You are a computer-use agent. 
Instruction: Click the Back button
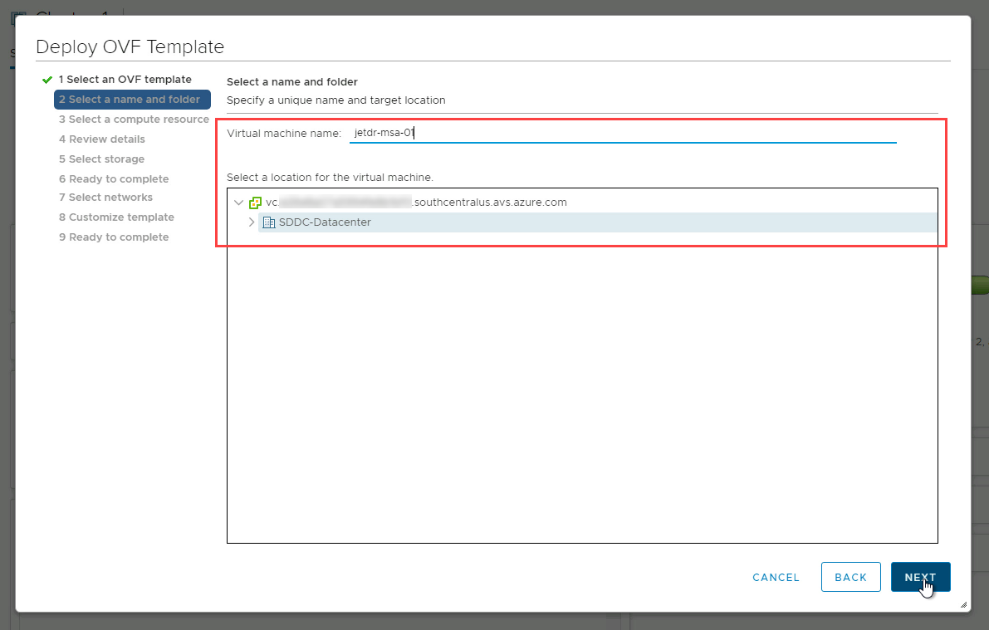point(850,577)
